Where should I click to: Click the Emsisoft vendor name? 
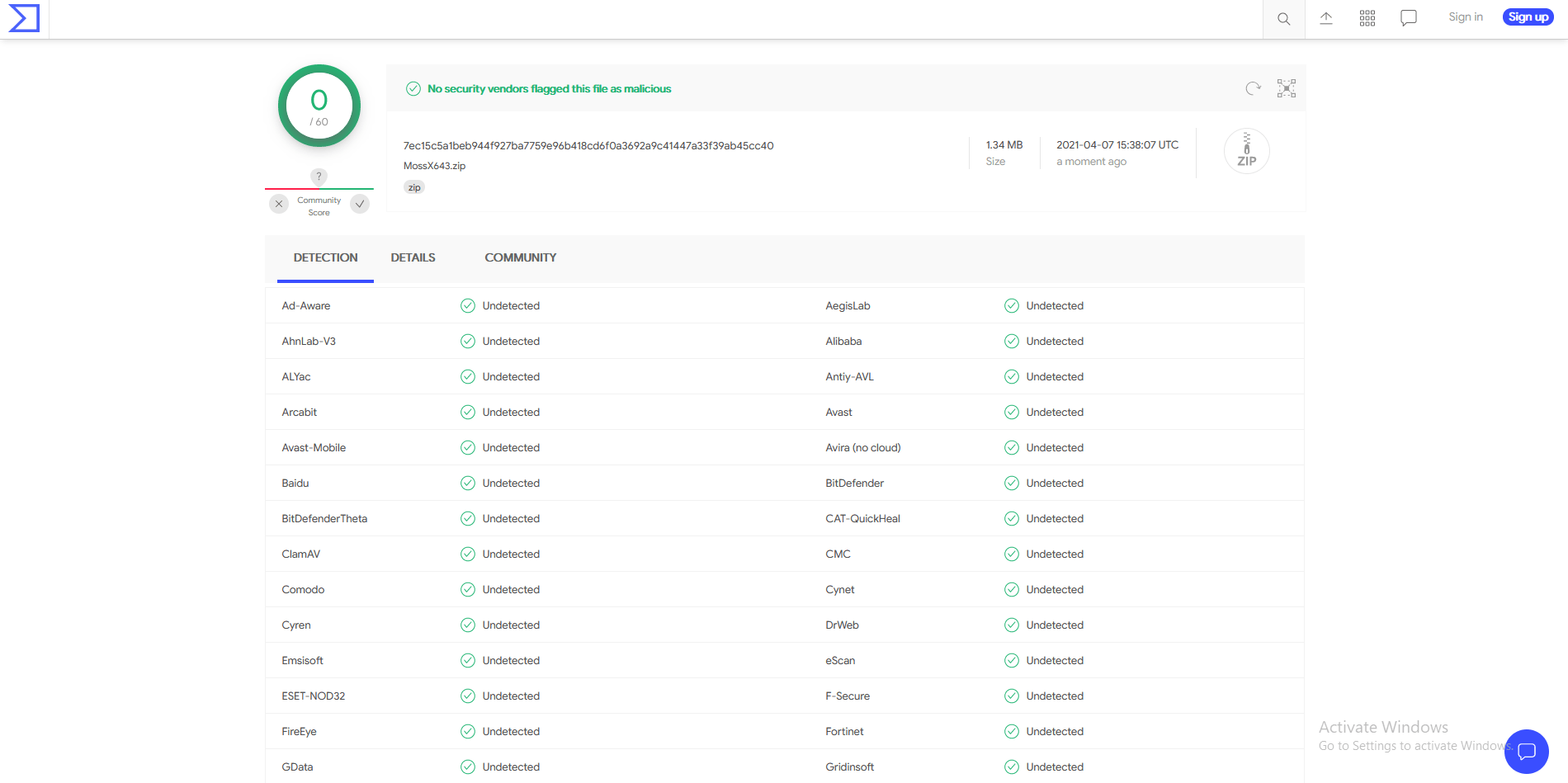tap(302, 661)
